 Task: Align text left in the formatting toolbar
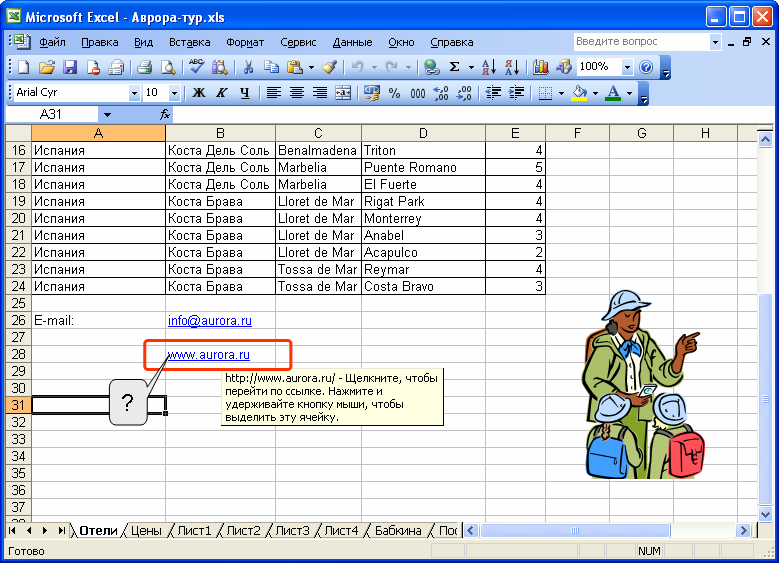click(274, 92)
